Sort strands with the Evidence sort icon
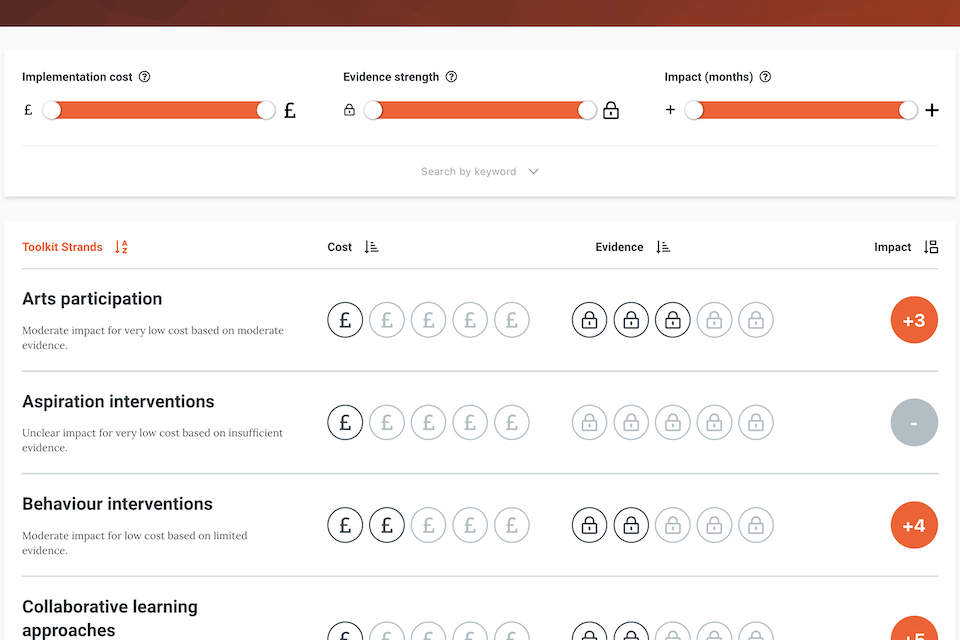This screenshot has height=640, width=960. click(x=663, y=247)
